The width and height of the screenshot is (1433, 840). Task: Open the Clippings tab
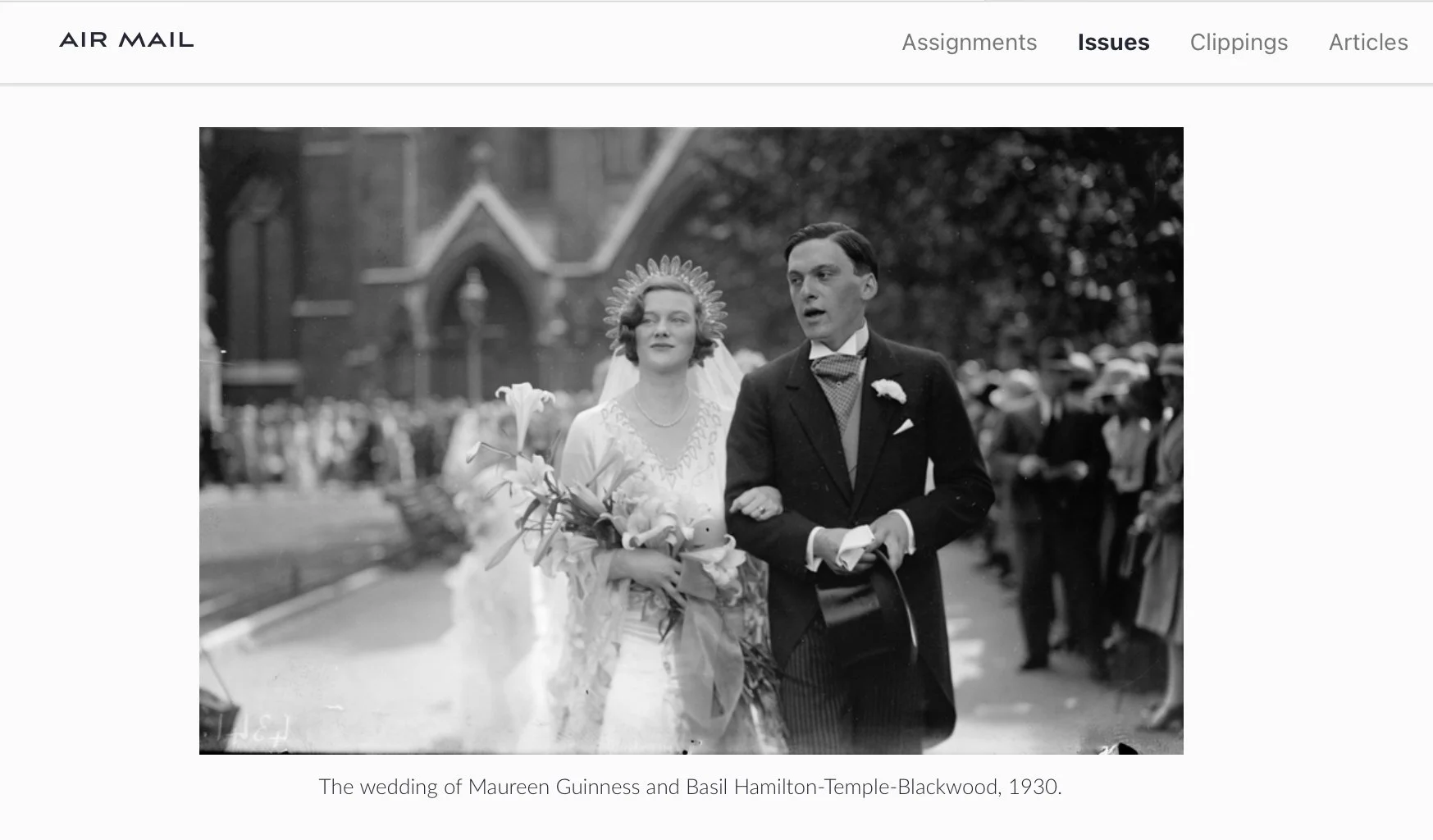(1239, 43)
